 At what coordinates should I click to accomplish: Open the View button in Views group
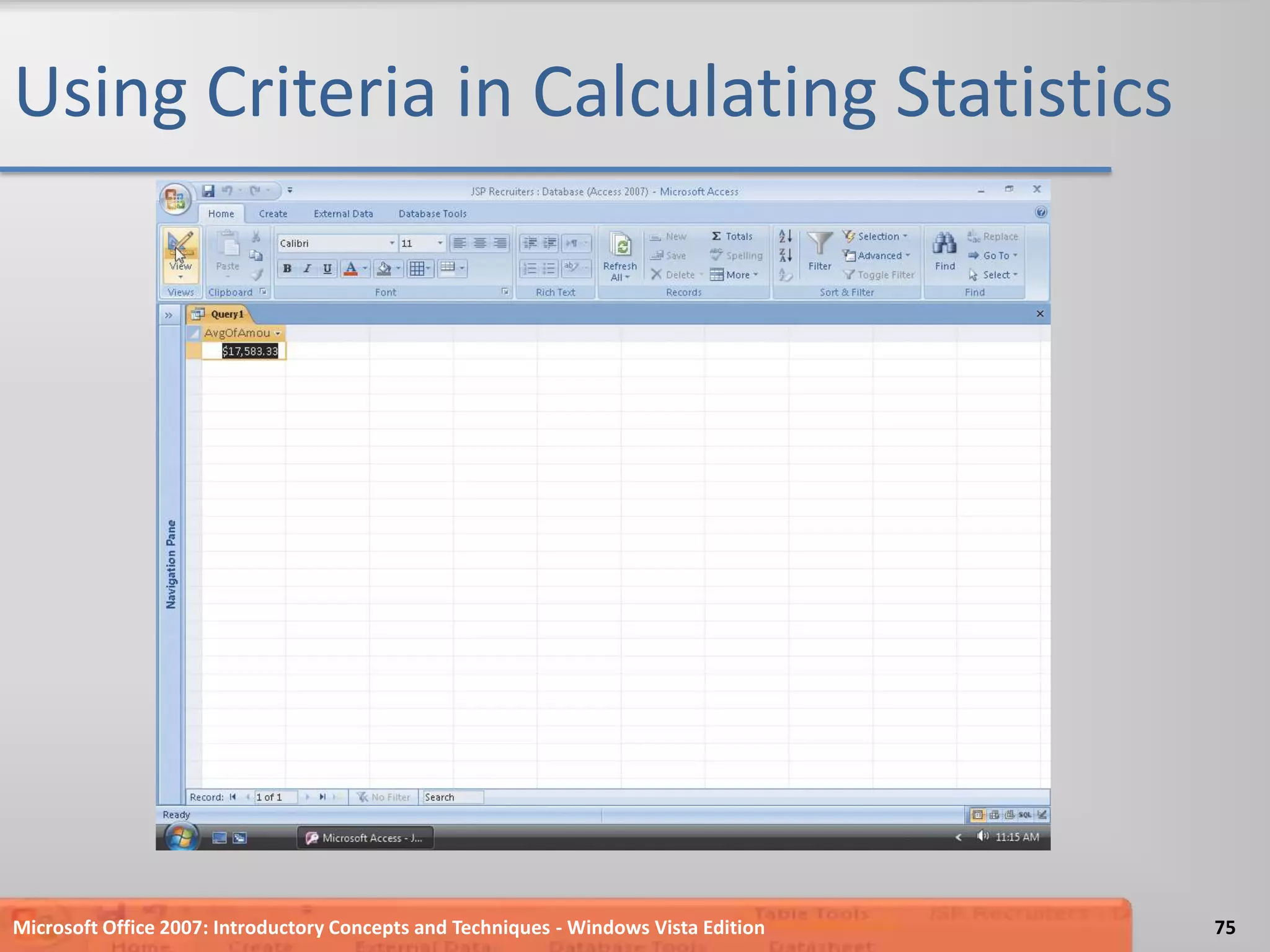[180, 255]
